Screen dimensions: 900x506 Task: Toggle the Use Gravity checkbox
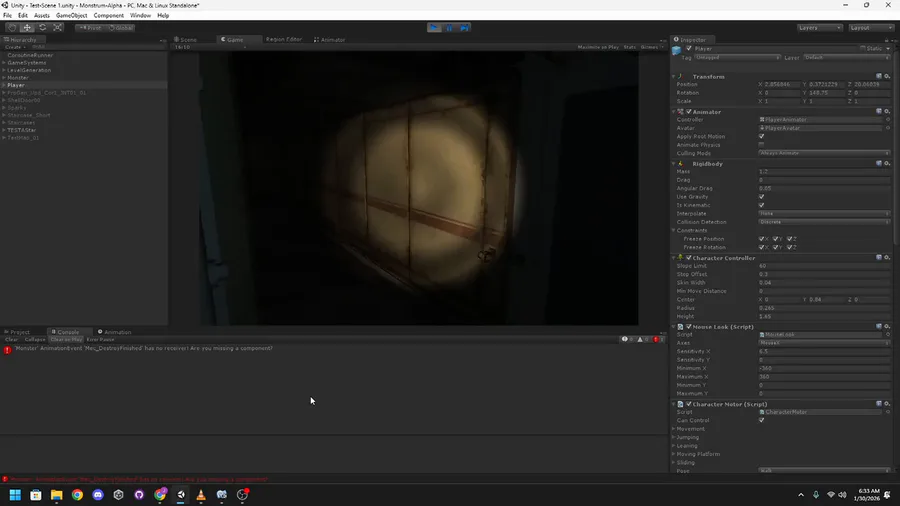point(762,197)
